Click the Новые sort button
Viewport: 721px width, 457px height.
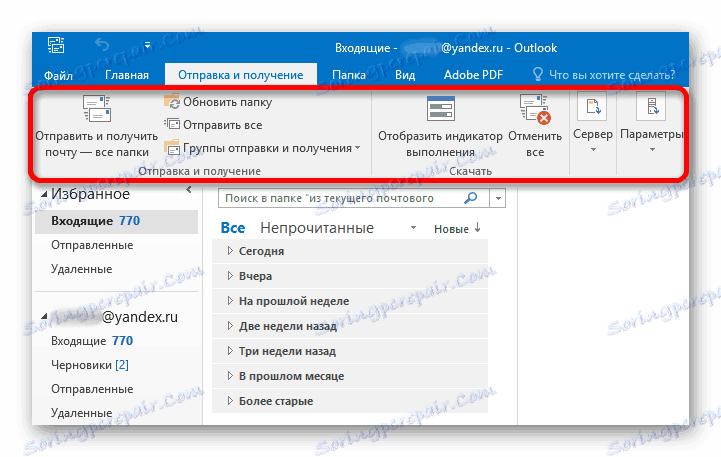tap(451, 229)
